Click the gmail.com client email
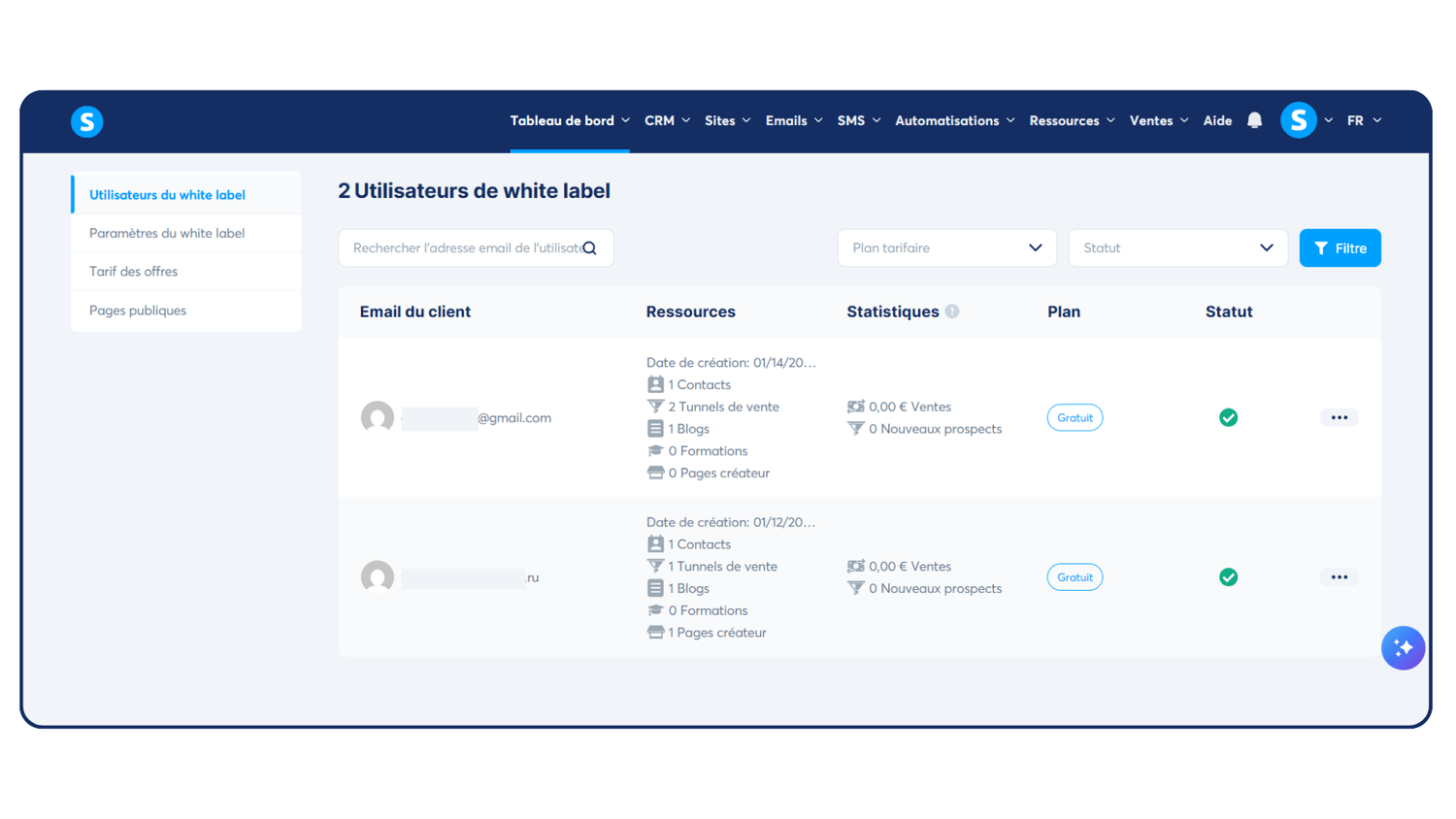The height and width of the screenshot is (819, 1456). coord(477,418)
